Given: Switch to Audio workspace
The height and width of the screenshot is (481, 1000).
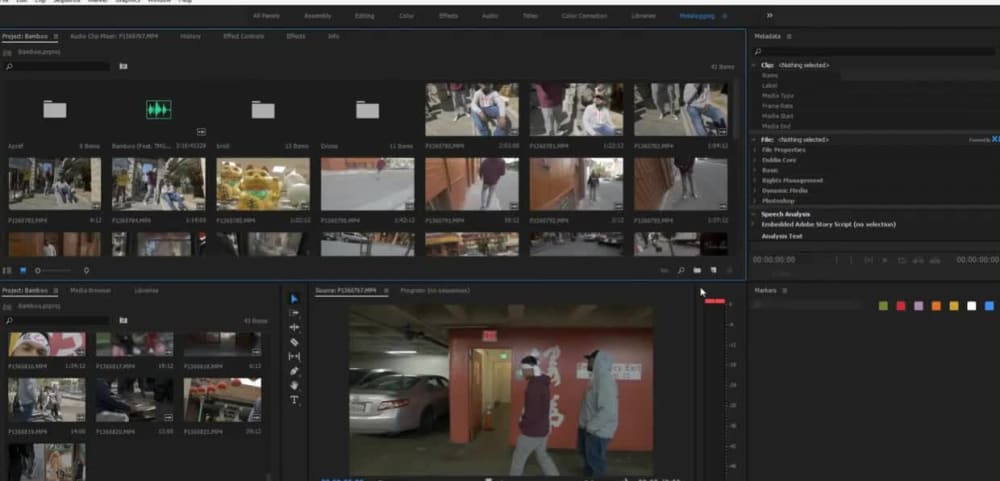Looking at the screenshot, I should pos(490,15).
